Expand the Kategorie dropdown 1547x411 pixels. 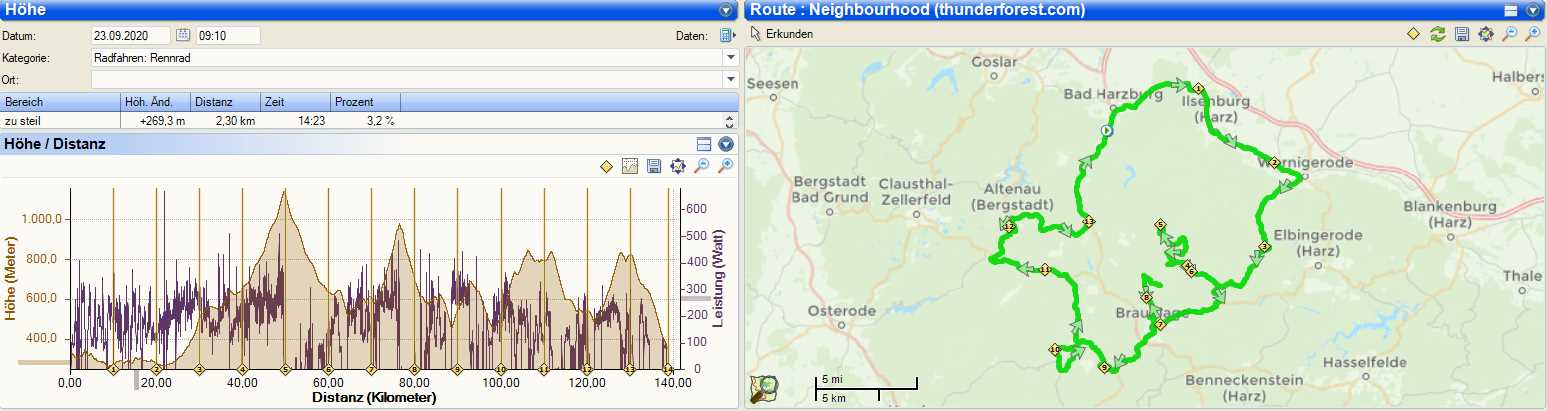pos(729,58)
